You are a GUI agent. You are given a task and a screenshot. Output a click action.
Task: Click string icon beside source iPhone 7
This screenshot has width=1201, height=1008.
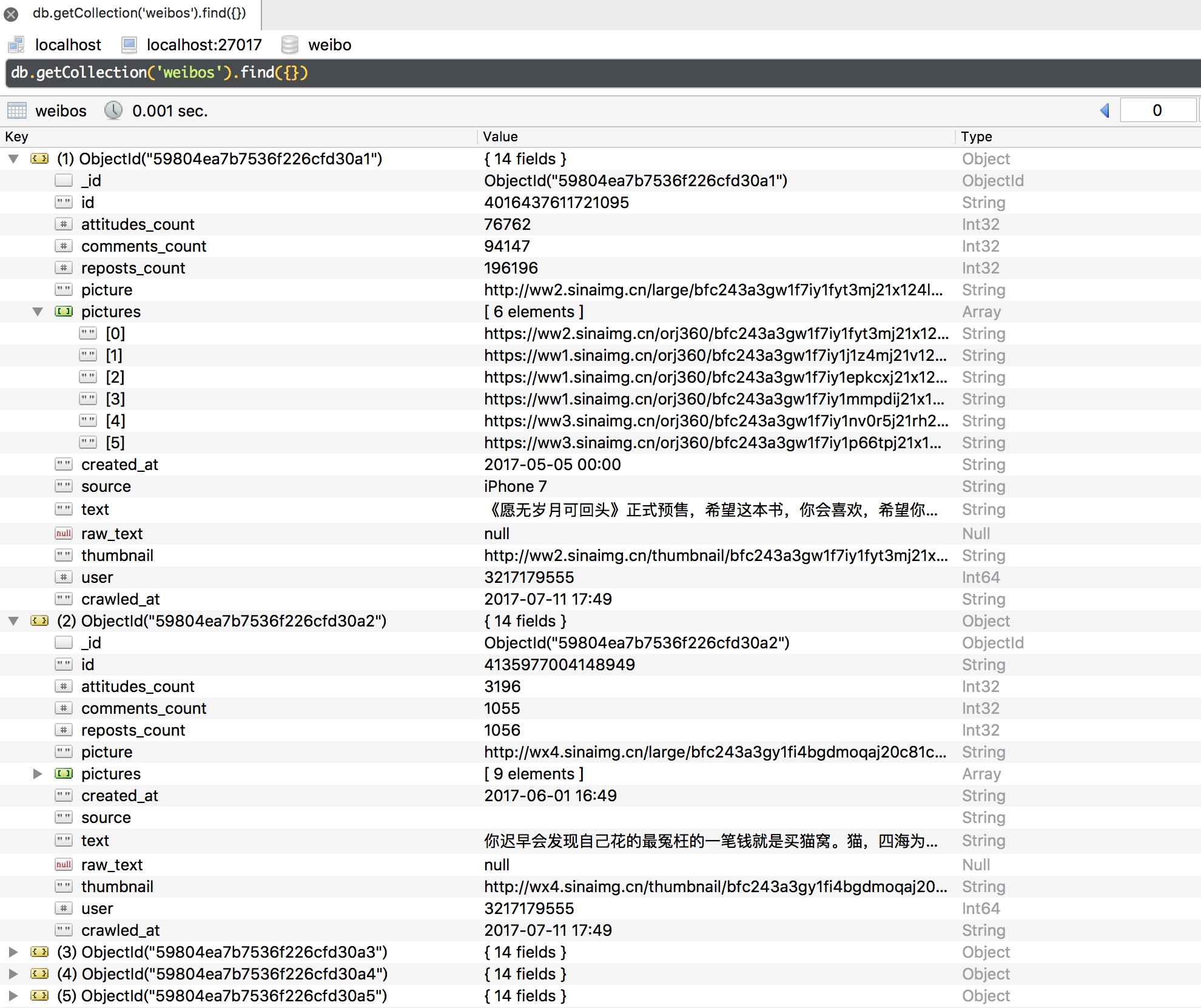pyautogui.click(x=64, y=486)
